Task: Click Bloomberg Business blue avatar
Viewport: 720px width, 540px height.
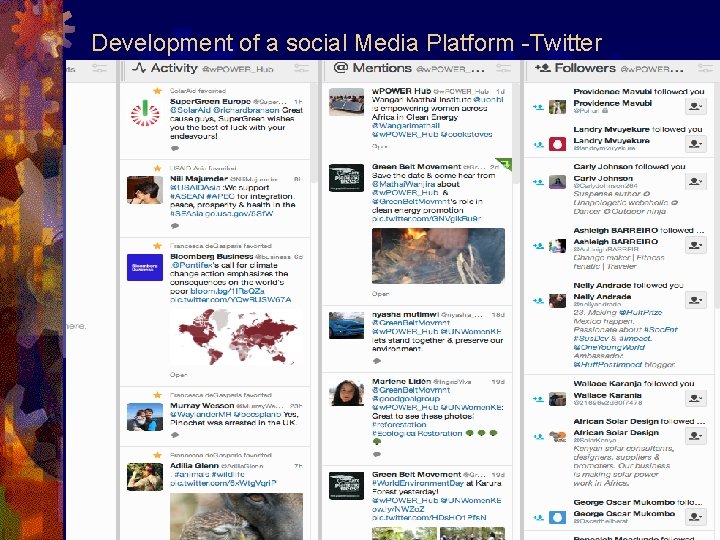Action: pos(145,267)
